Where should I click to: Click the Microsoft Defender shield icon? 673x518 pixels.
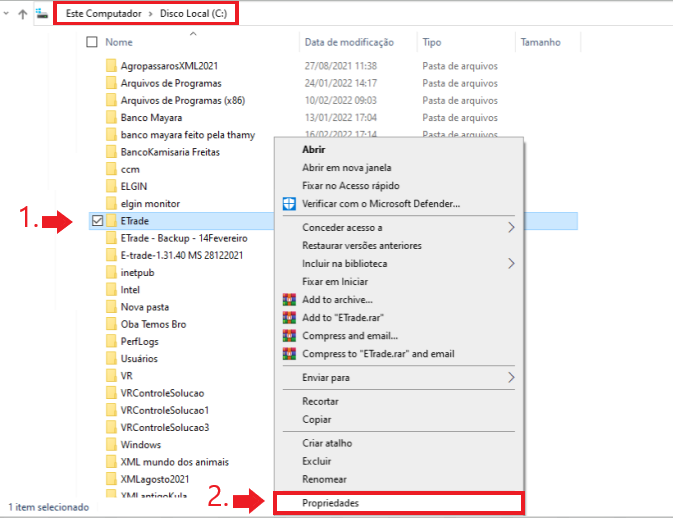tap(289, 203)
